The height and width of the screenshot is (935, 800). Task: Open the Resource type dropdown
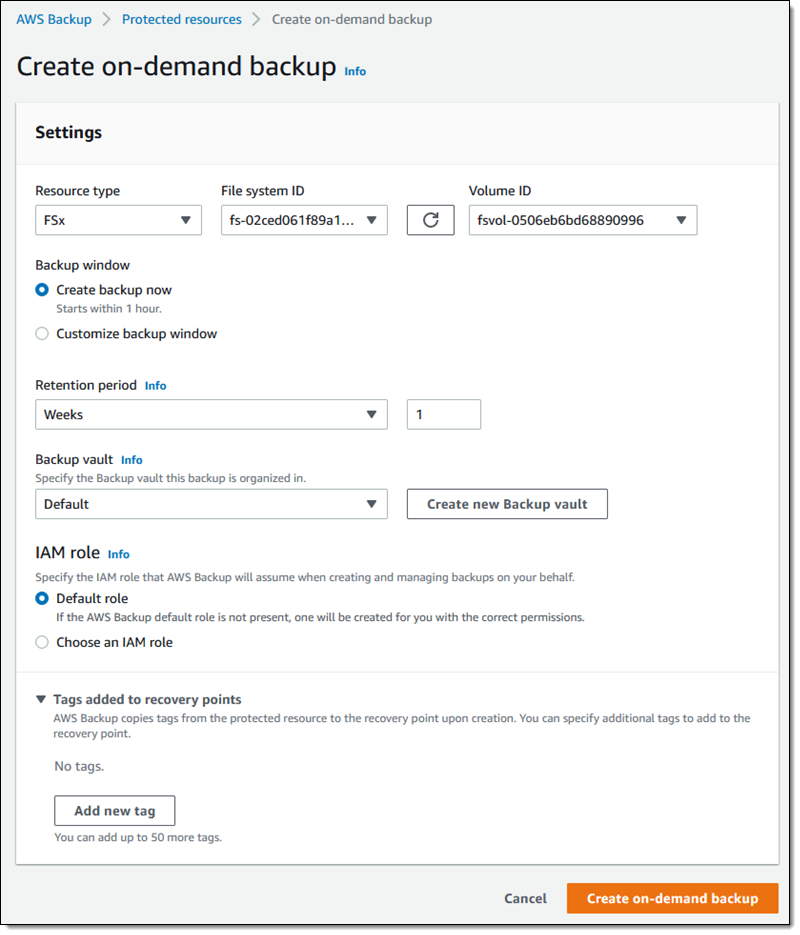118,220
